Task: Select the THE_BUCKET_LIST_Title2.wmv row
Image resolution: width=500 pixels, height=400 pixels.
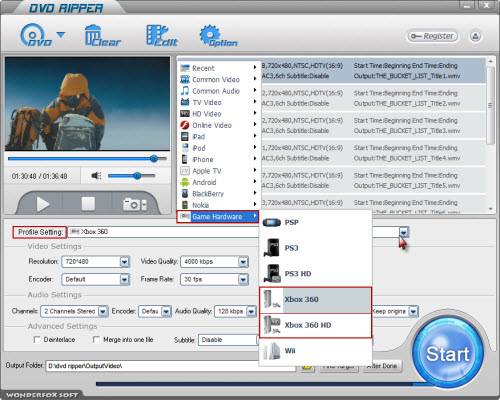Action: pyautogui.click(x=373, y=98)
